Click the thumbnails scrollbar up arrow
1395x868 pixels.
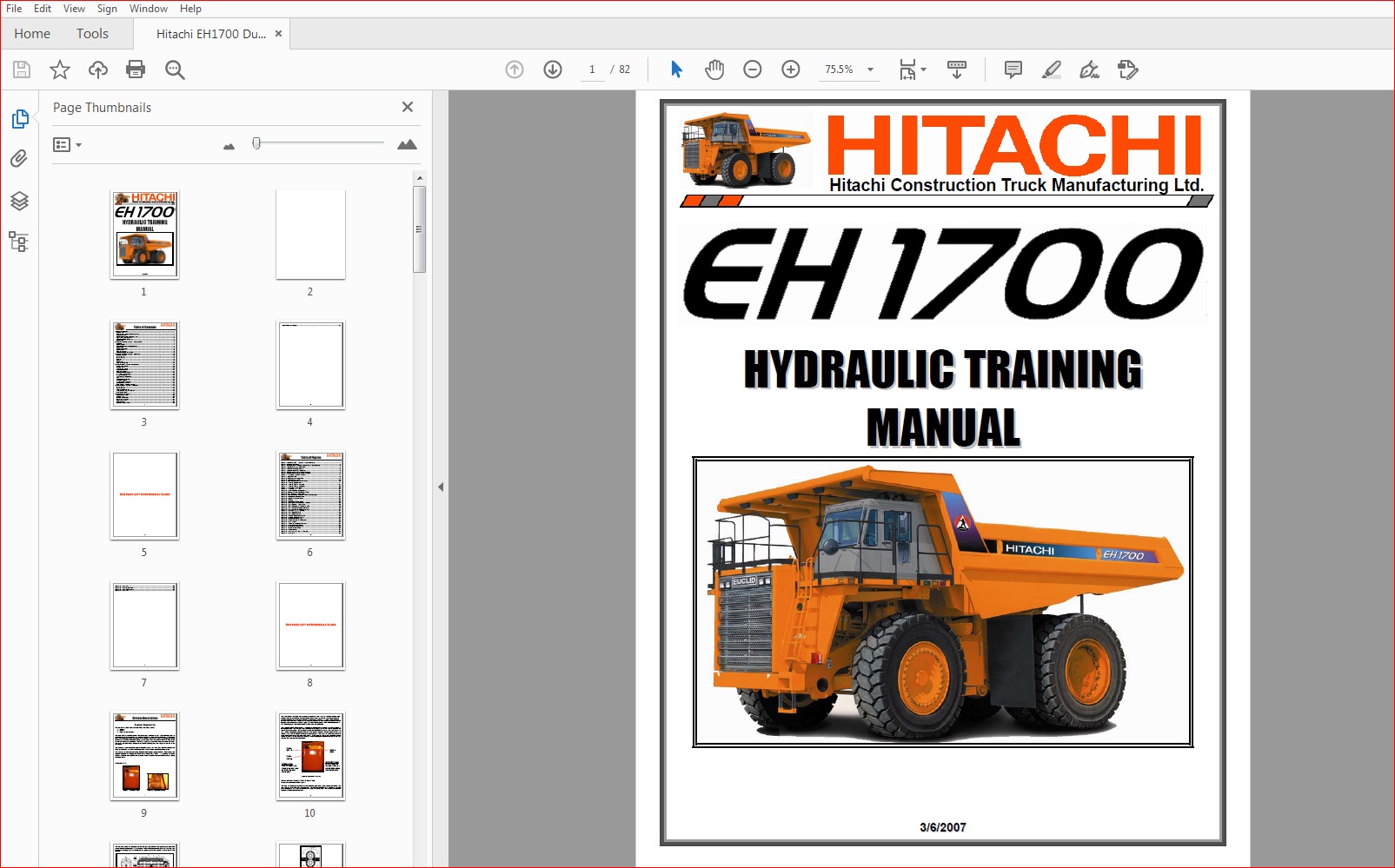coord(420,177)
